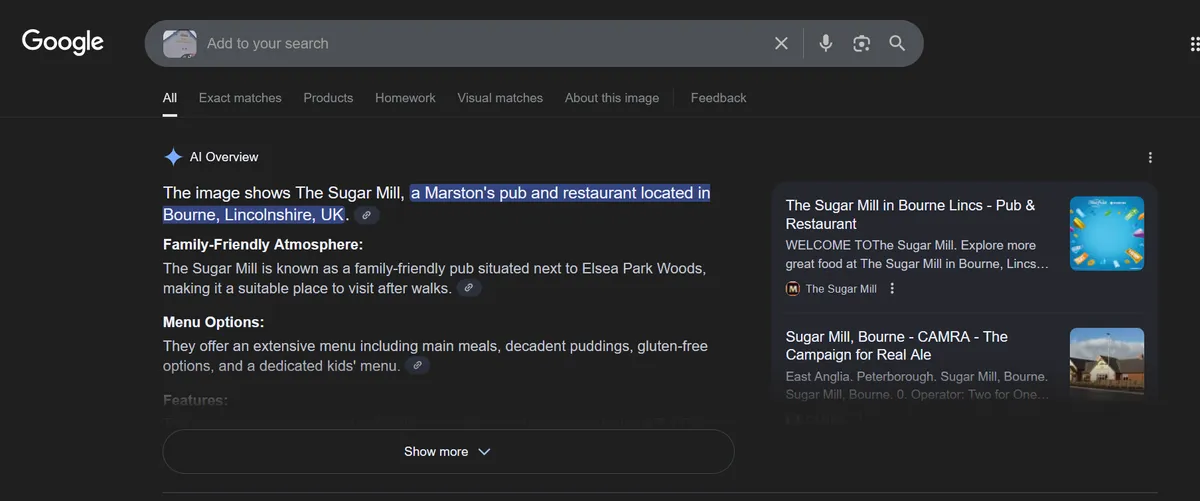This screenshot has height=501, width=1200.
Task: Switch to Exact matches tab
Action: point(240,98)
